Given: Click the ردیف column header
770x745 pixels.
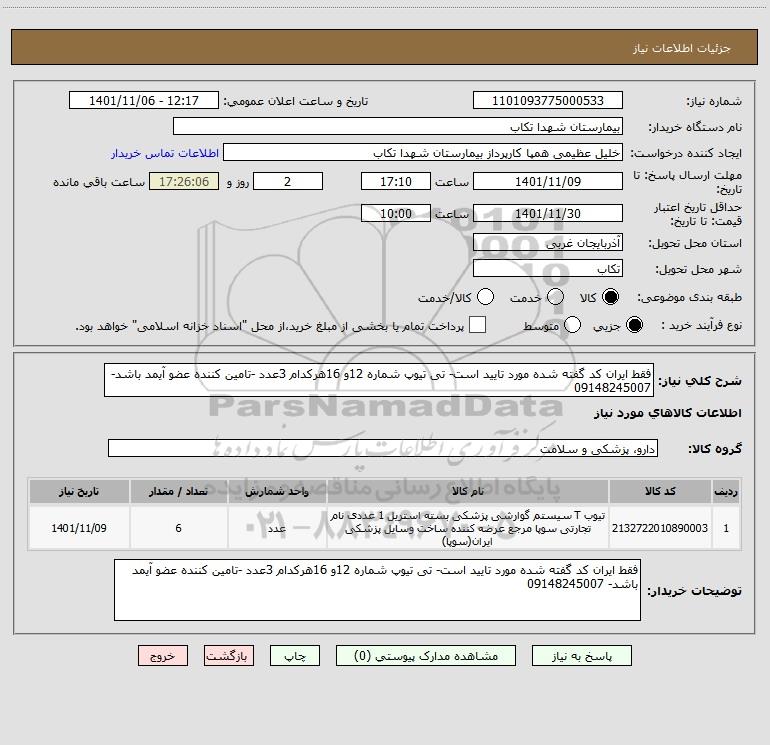Looking at the screenshot, I should click(726, 491).
